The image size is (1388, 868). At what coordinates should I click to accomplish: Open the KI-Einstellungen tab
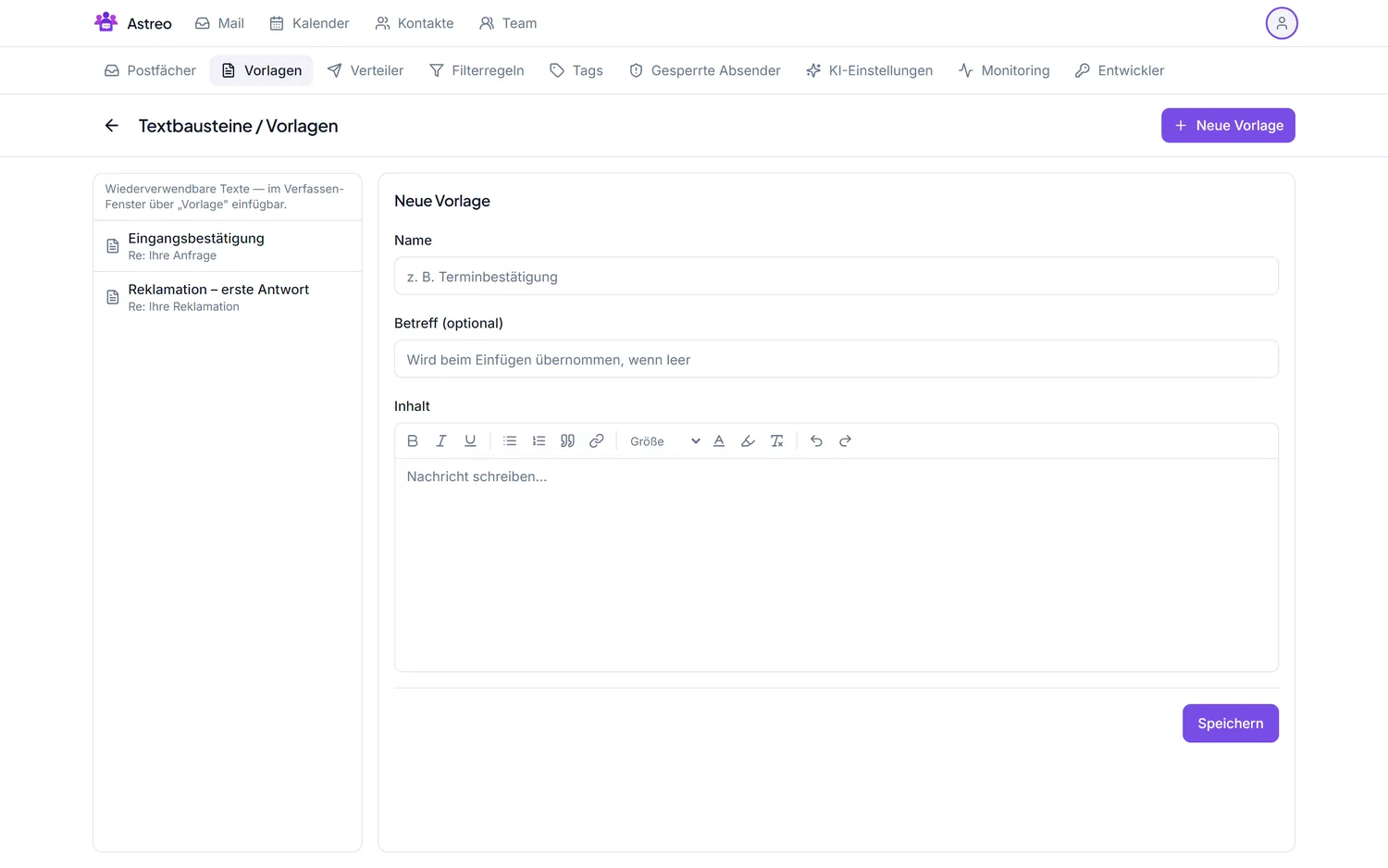coord(870,70)
